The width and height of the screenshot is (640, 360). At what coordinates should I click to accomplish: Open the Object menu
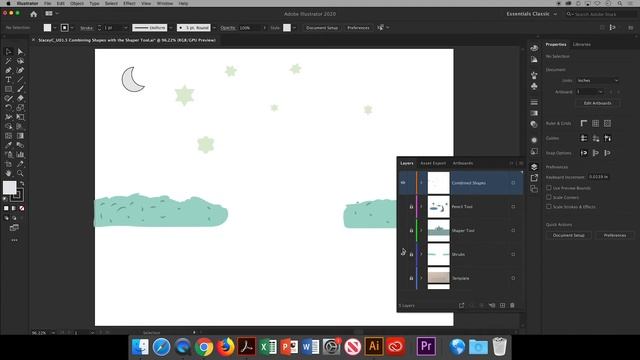click(77, 3)
